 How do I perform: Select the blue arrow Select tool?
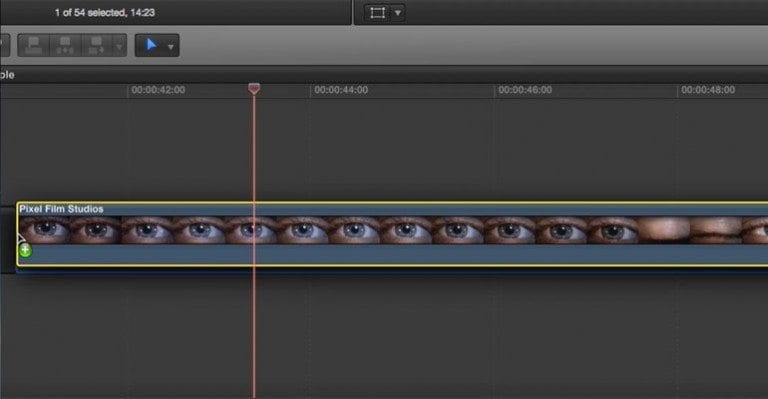[x=151, y=45]
